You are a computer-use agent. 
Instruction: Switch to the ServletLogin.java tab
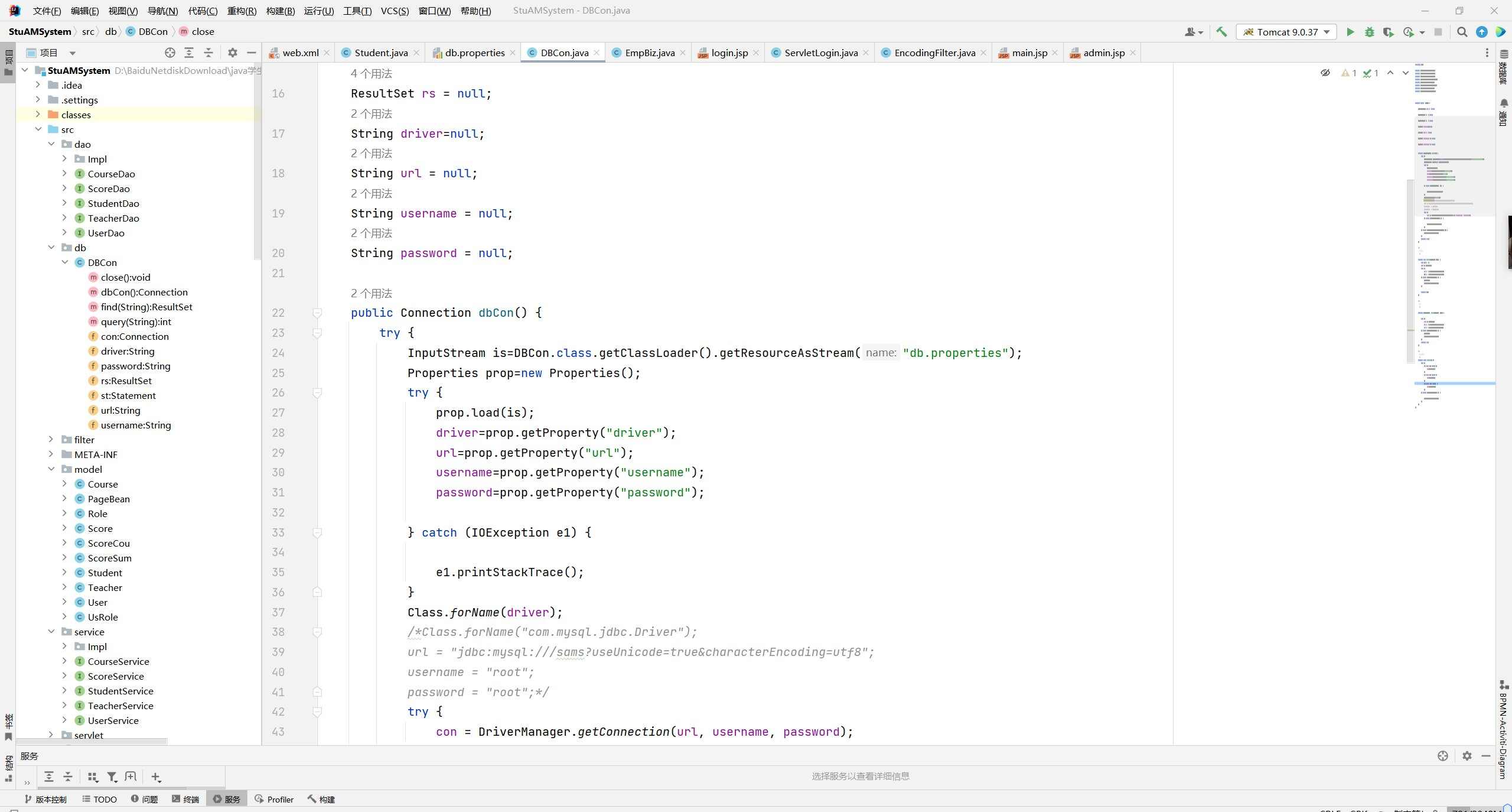[x=820, y=53]
